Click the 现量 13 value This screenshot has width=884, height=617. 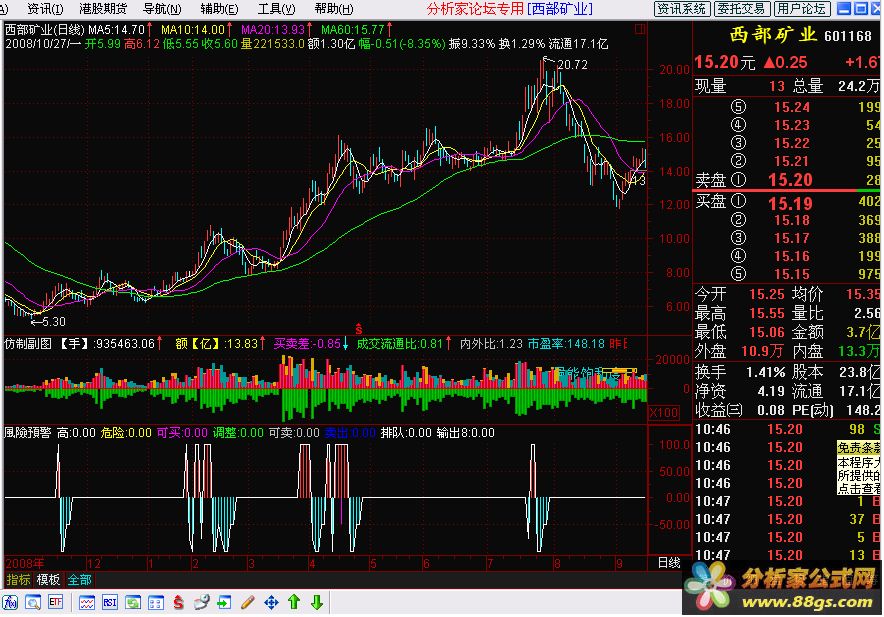(x=776, y=86)
